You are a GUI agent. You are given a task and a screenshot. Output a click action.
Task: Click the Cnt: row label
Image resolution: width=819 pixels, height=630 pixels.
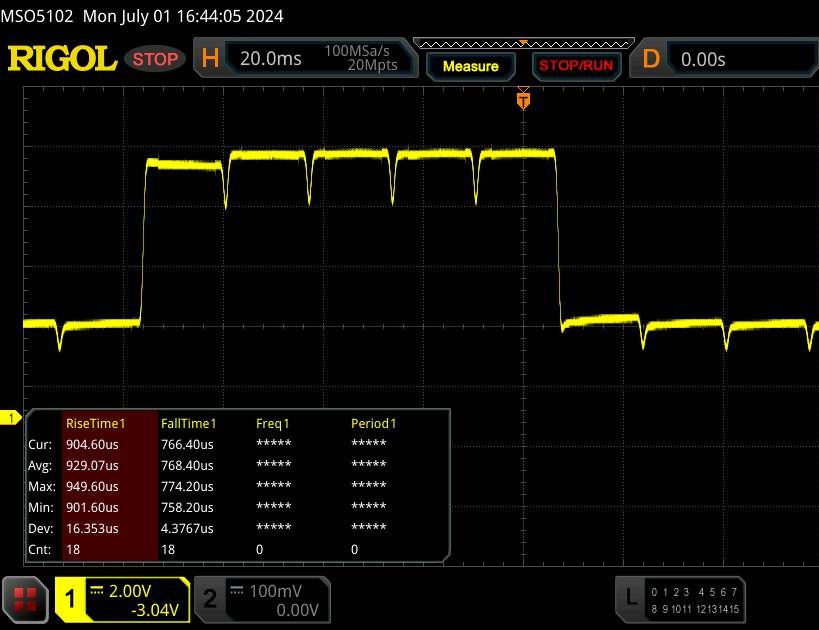pyautogui.click(x=40, y=550)
